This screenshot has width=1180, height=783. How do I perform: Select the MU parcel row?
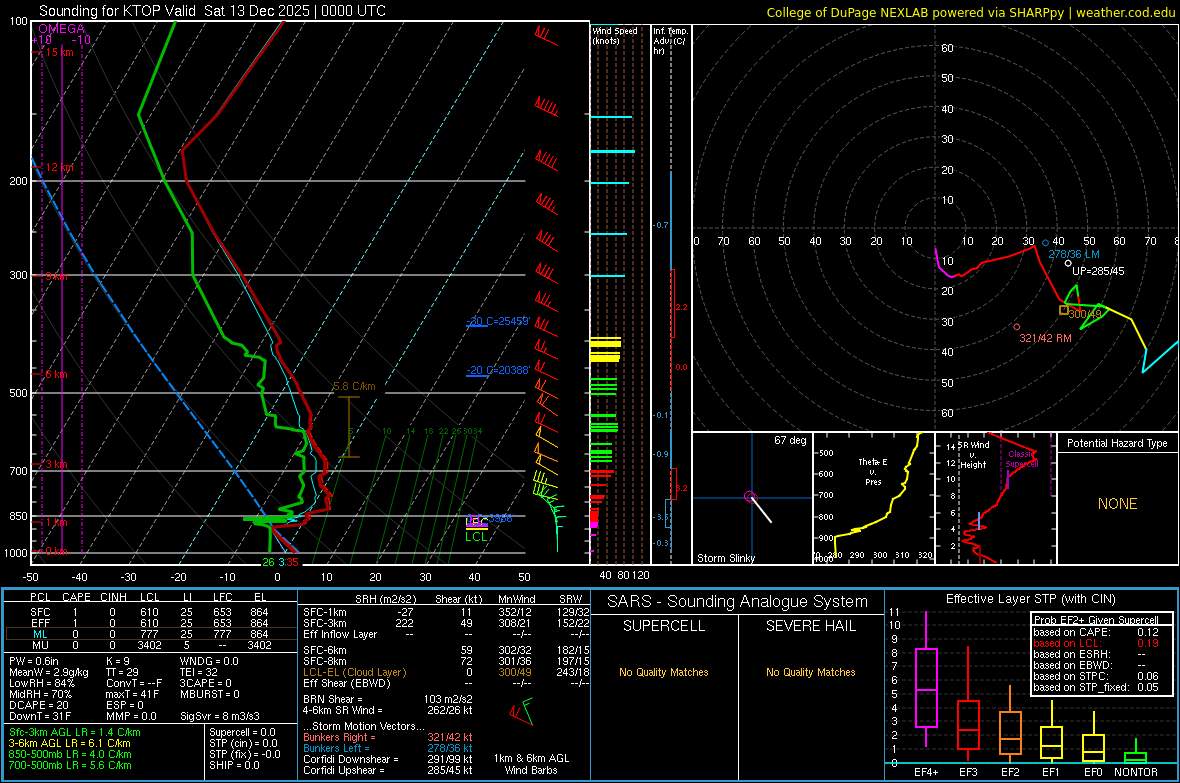pyautogui.click(x=150, y=645)
